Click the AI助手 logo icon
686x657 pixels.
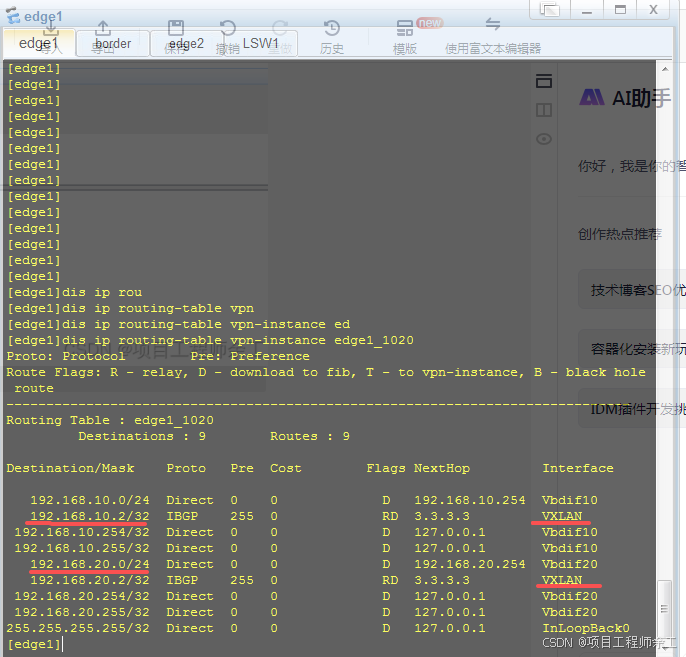[592, 97]
